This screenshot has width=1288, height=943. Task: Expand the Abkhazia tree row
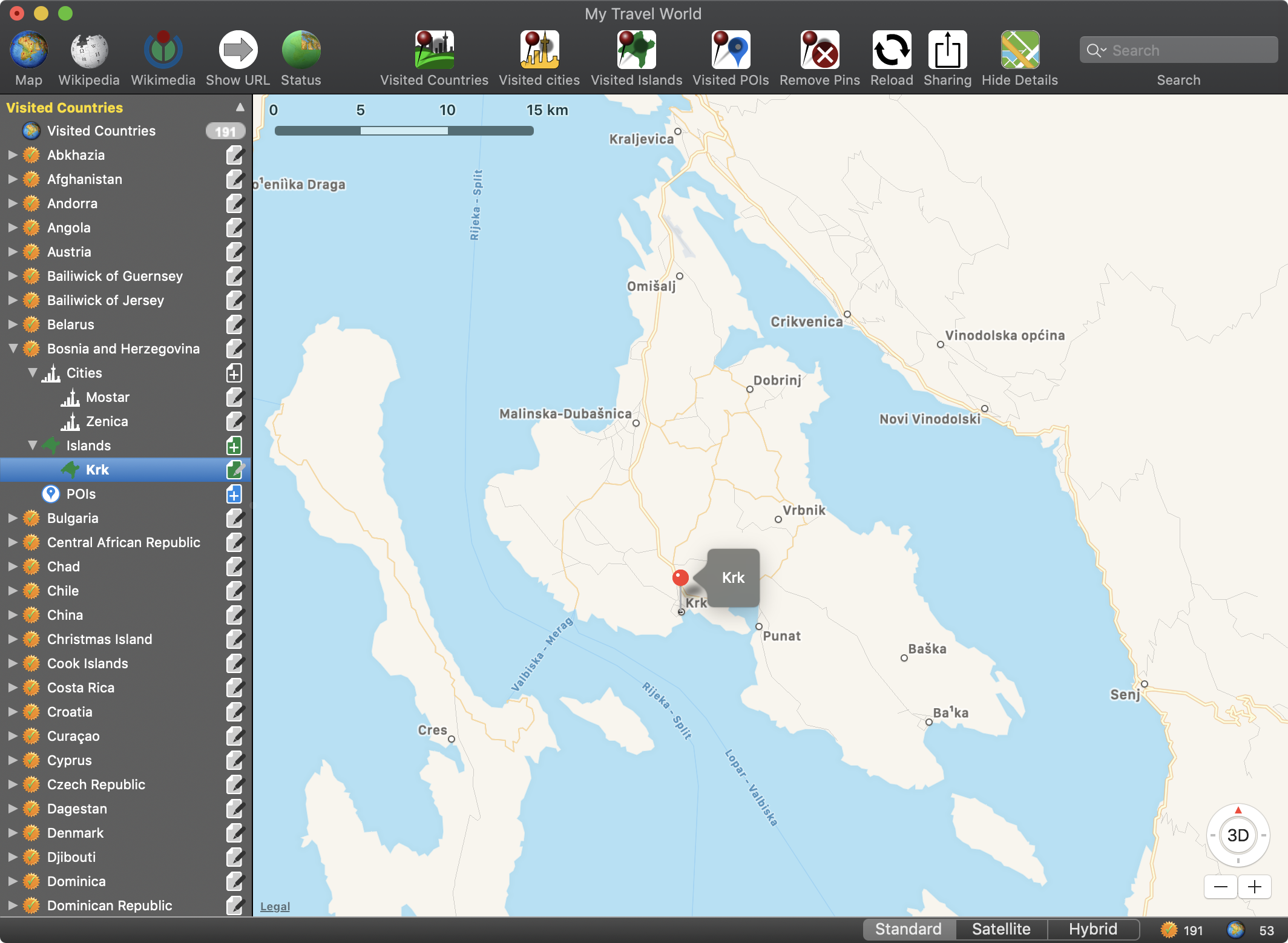point(13,155)
